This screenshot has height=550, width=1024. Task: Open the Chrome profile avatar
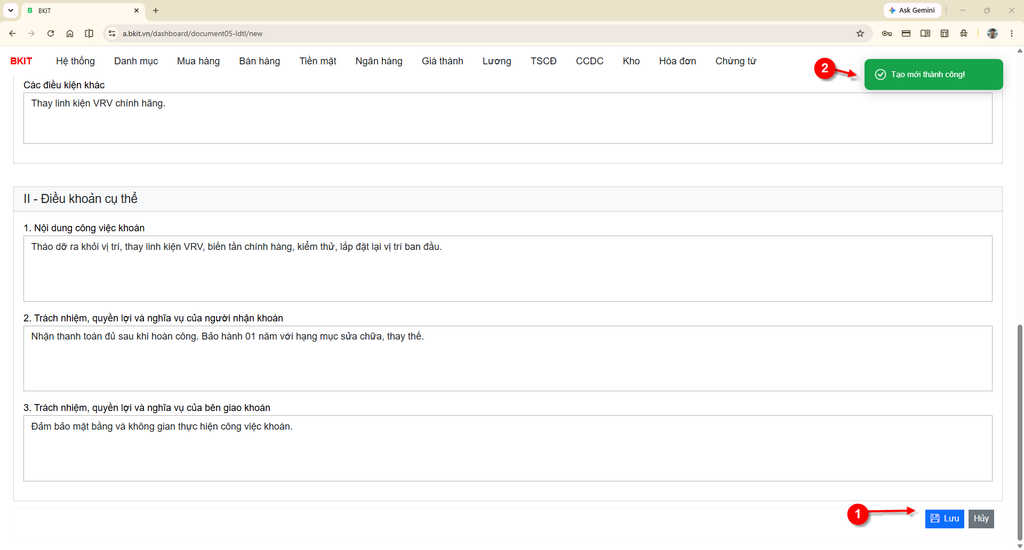[x=992, y=33]
